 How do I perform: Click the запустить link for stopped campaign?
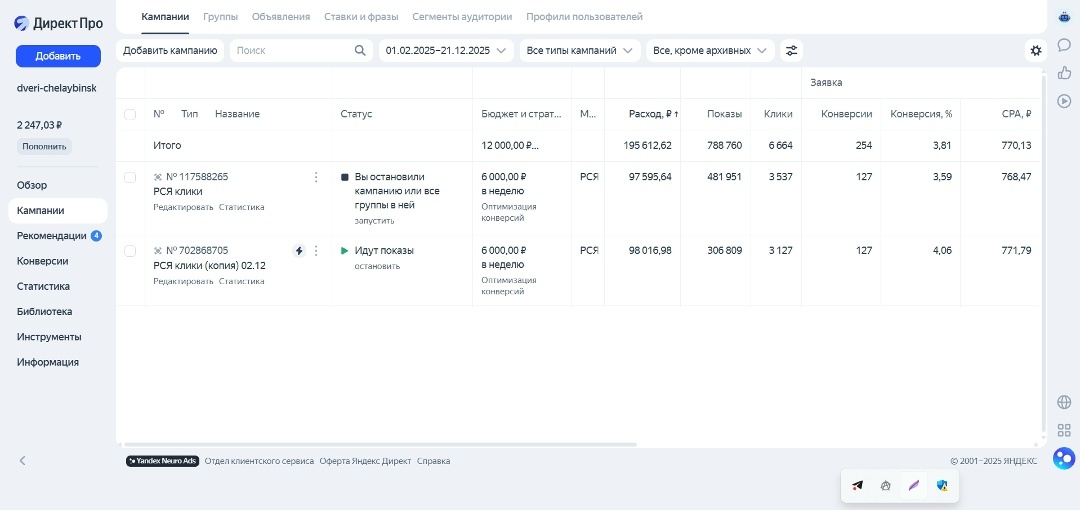tap(374, 220)
